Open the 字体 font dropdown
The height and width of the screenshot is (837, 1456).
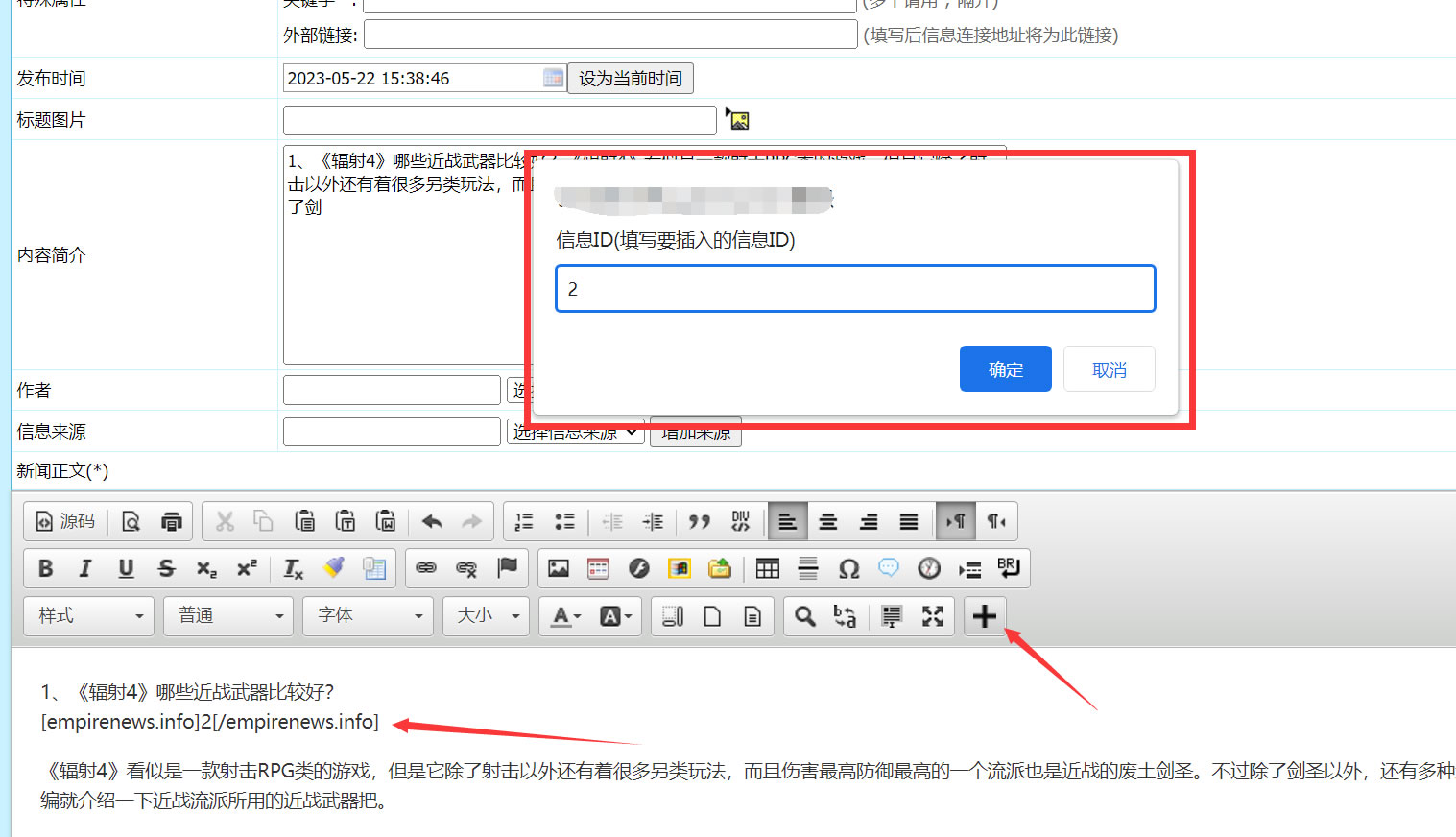coord(368,615)
